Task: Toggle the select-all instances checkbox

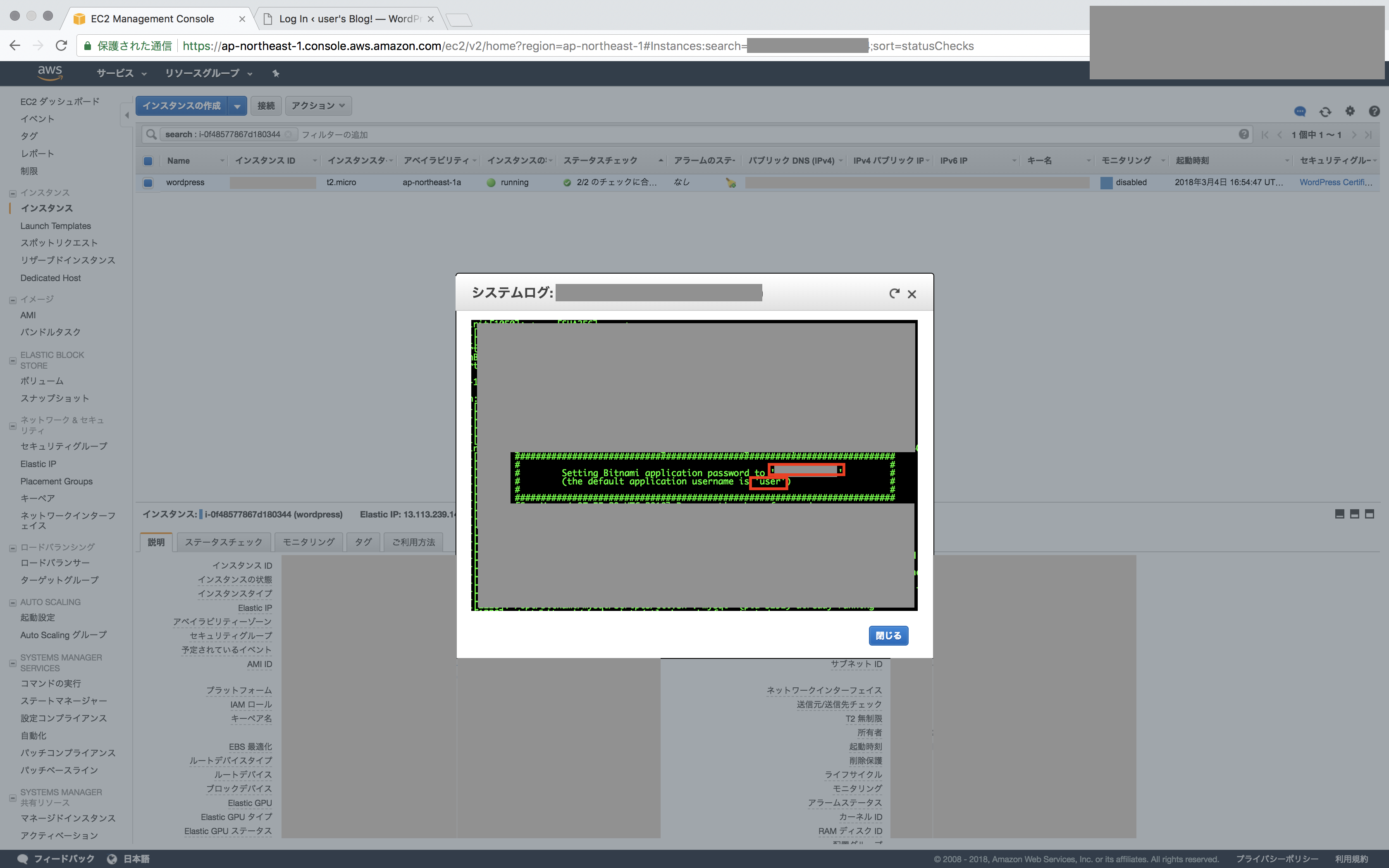Action: tap(148, 161)
